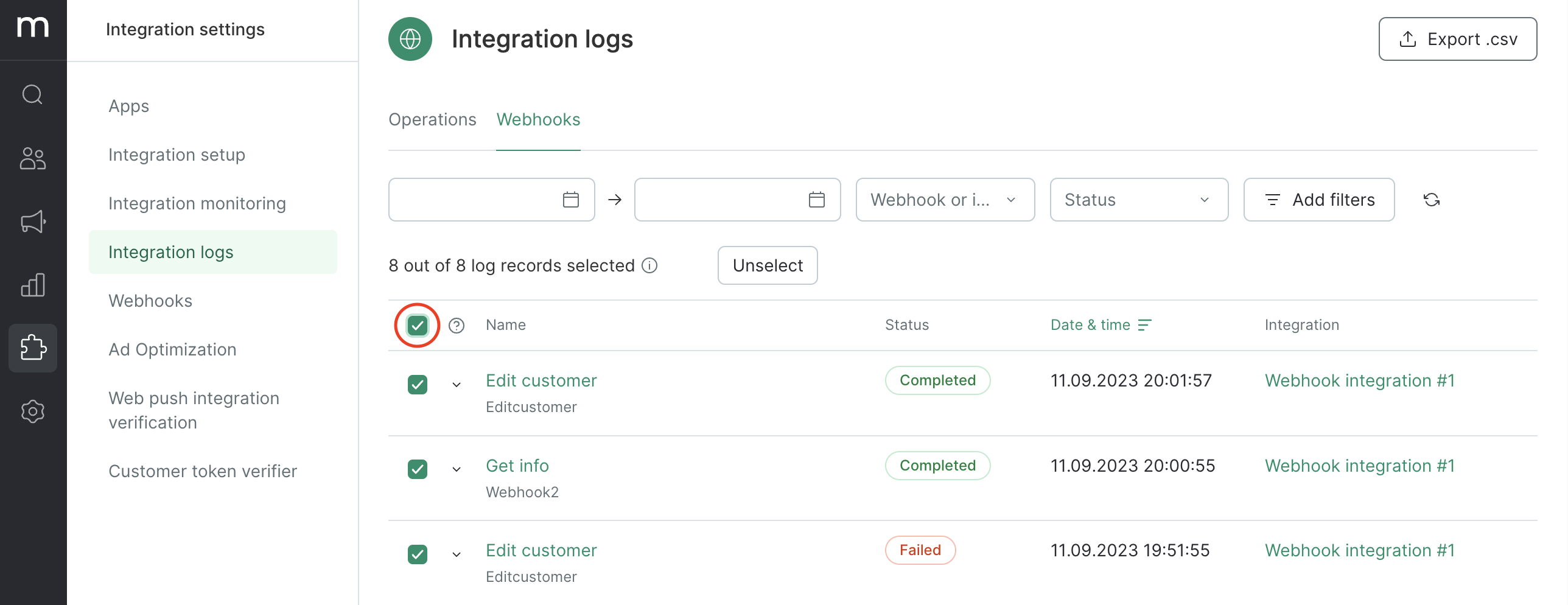
Task: Select Integration logs in the settings menu
Action: pyautogui.click(x=213, y=252)
